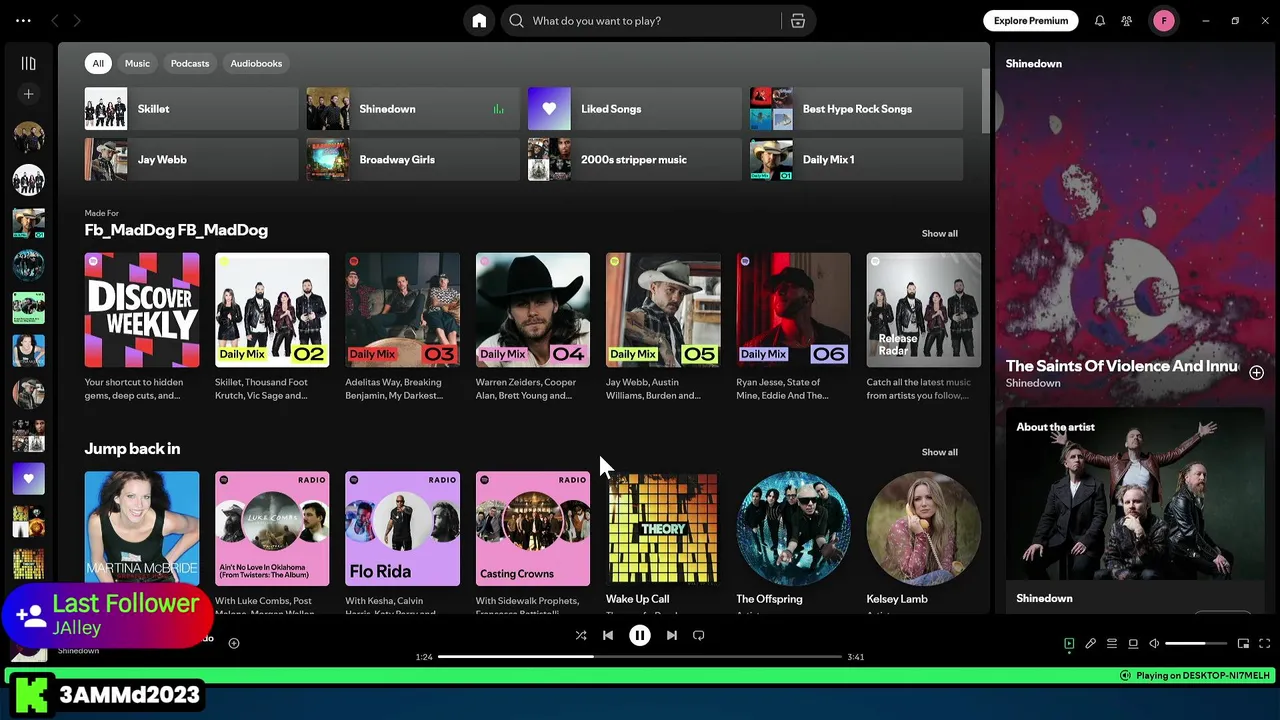Click main content vertical scrollbar
This screenshot has width=1280, height=720.
point(985,100)
